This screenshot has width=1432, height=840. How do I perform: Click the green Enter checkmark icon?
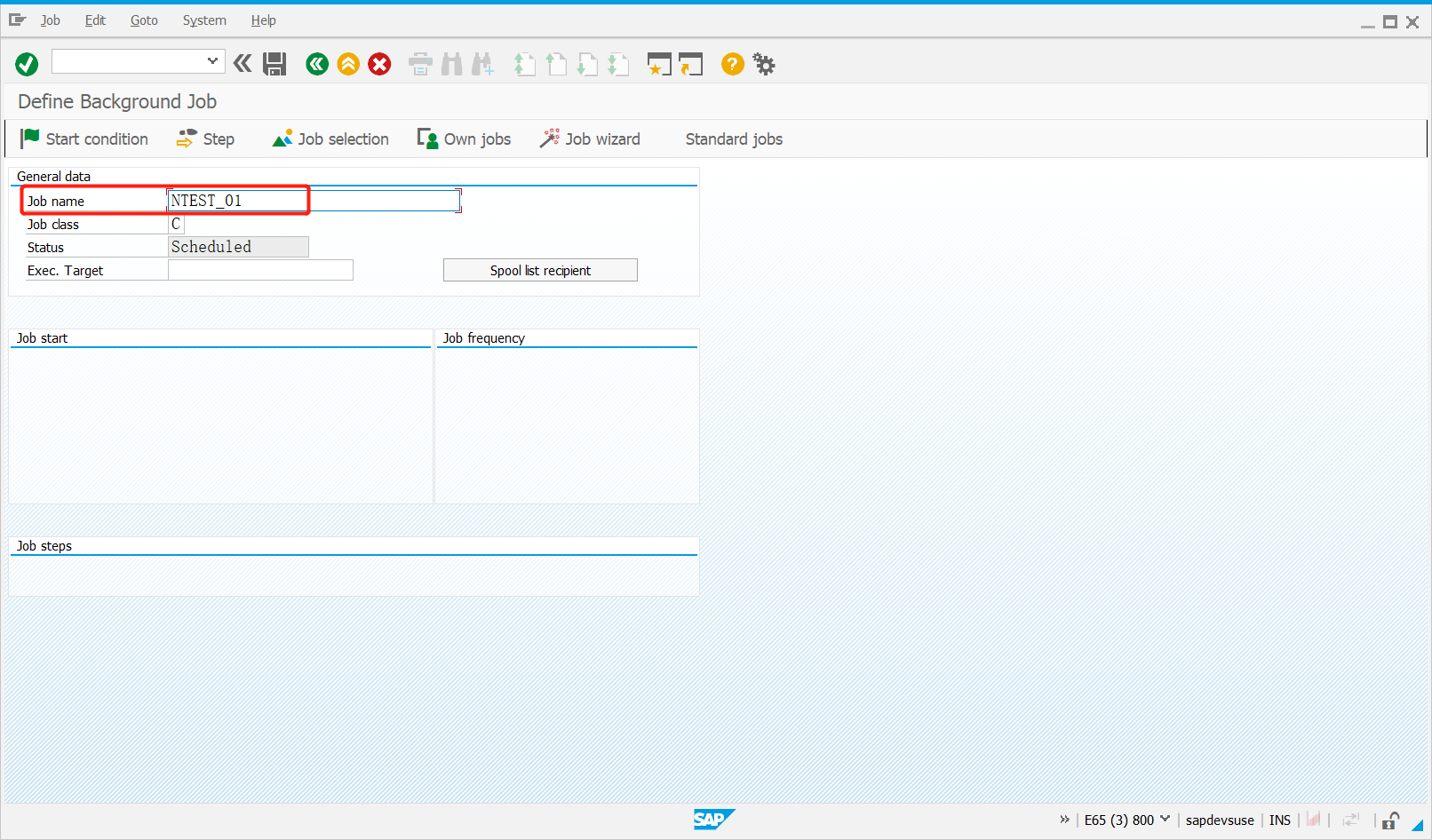[x=27, y=63]
